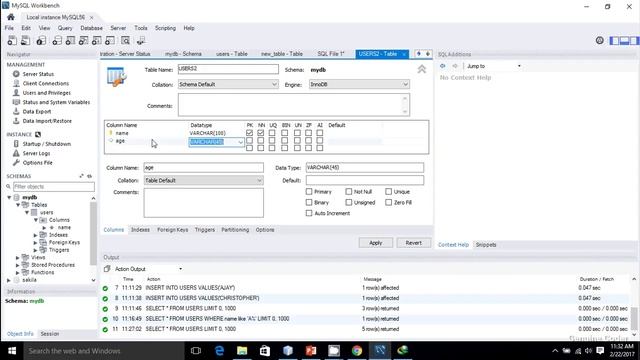Toggle the left sidebar panel view icon
The image size is (640, 360).
613,40
